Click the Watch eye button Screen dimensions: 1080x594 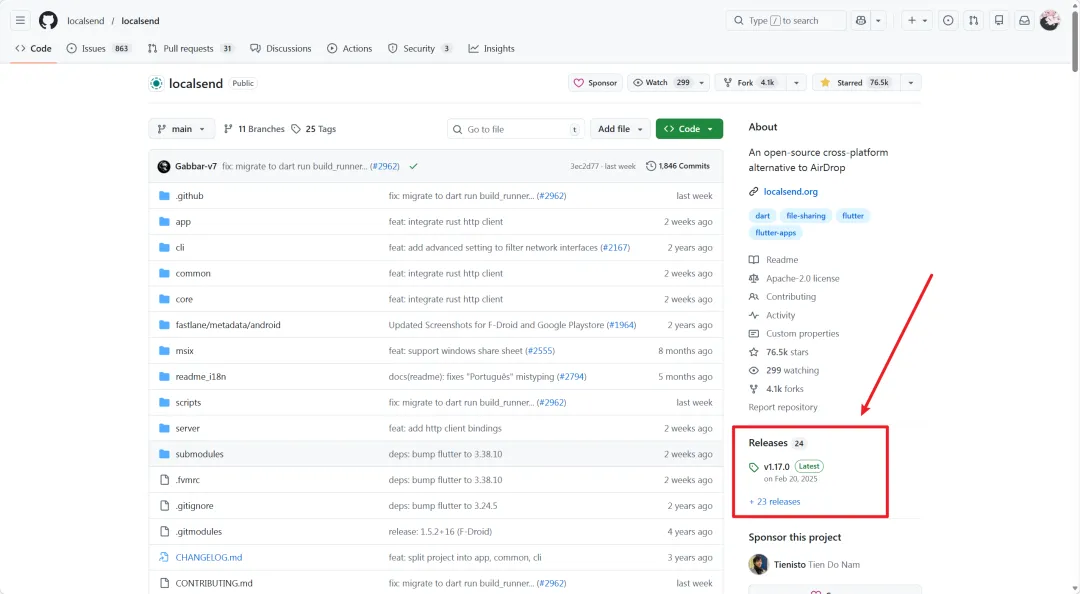click(x=661, y=83)
